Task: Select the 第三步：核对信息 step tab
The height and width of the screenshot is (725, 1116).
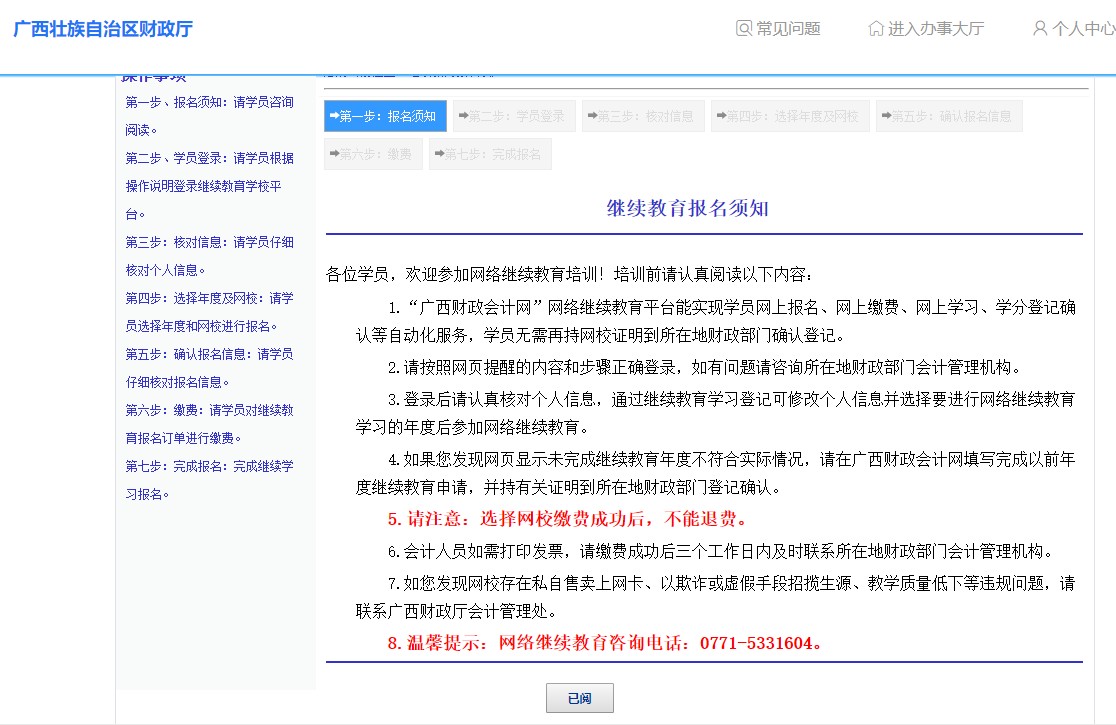Action: click(x=643, y=116)
